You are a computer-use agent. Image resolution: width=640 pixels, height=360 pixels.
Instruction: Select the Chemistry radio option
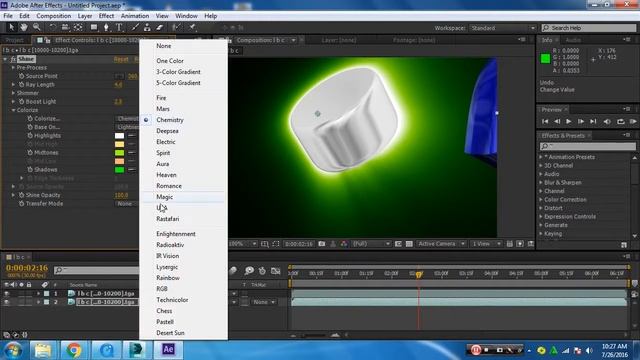coord(170,120)
